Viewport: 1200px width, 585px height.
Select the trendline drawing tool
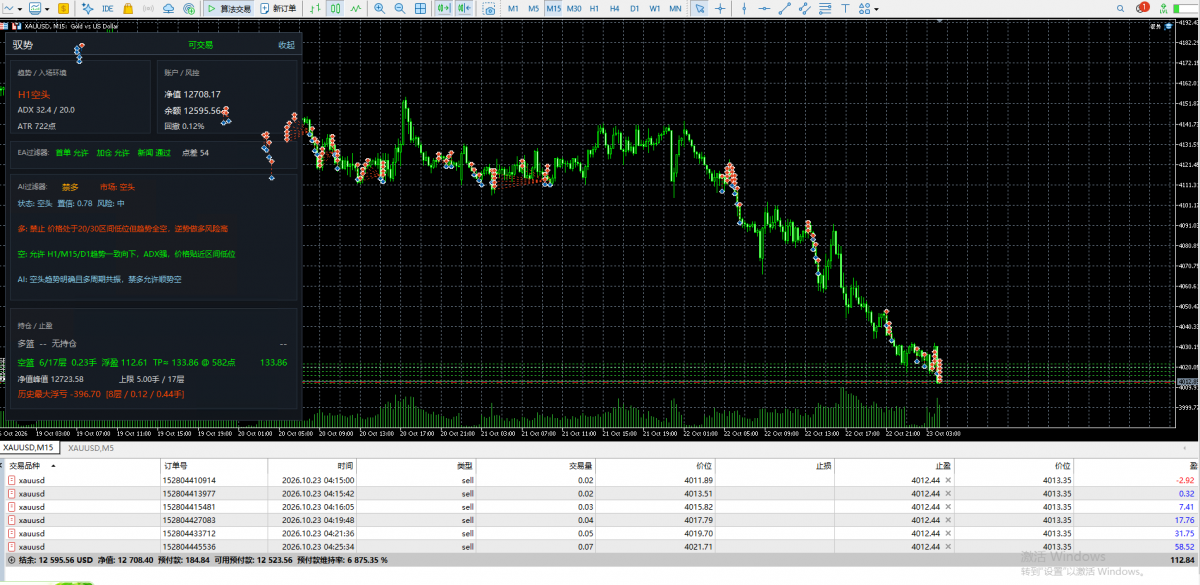[784, 8]
